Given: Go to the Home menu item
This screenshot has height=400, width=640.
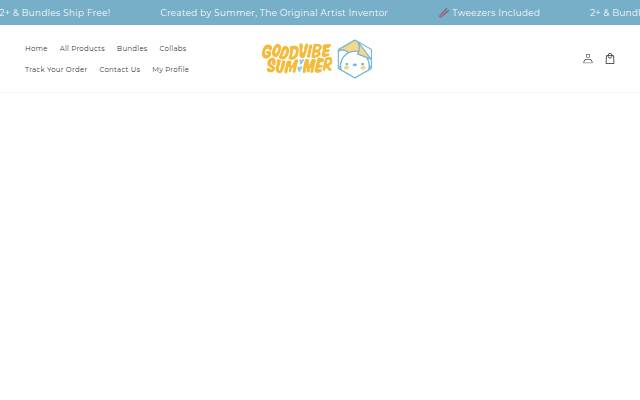Looking at the screenshot, I should (x=36, y=48).
